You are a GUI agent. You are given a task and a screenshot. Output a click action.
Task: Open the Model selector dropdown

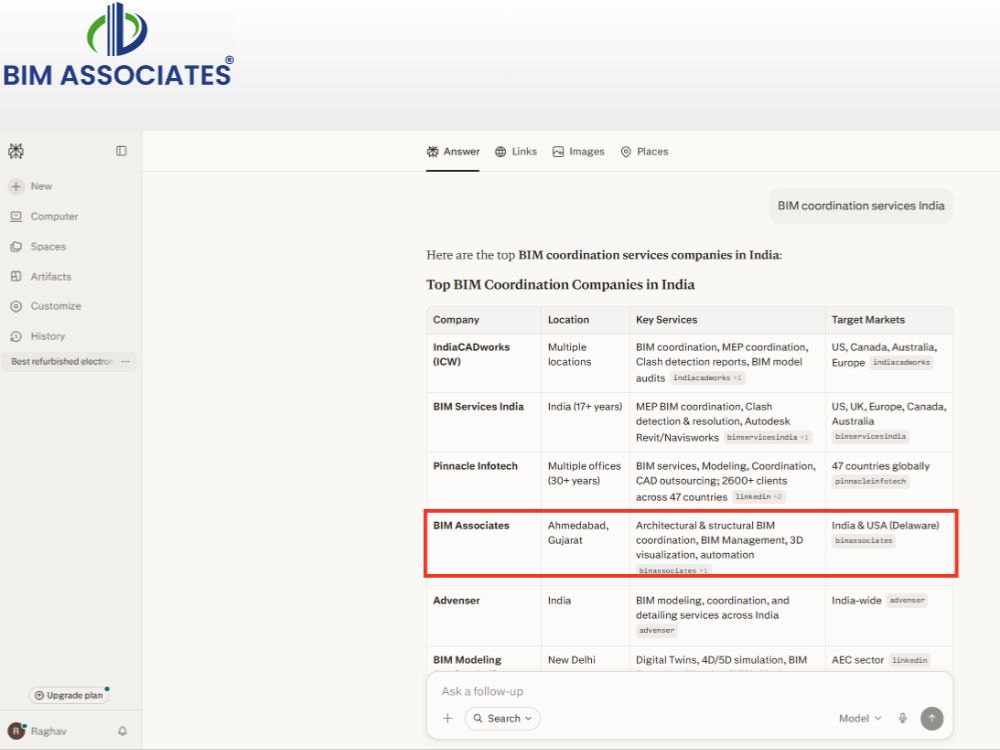pos(860,718)
